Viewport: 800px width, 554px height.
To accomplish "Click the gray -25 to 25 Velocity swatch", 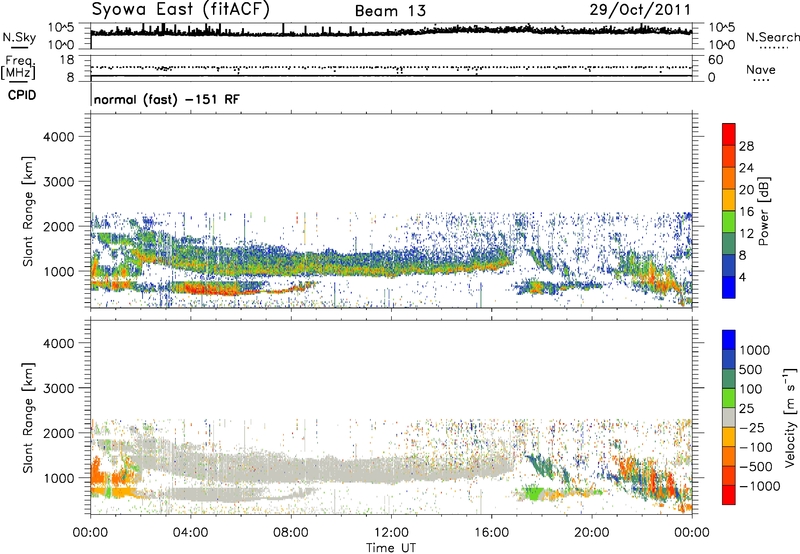I will [729, 417].
